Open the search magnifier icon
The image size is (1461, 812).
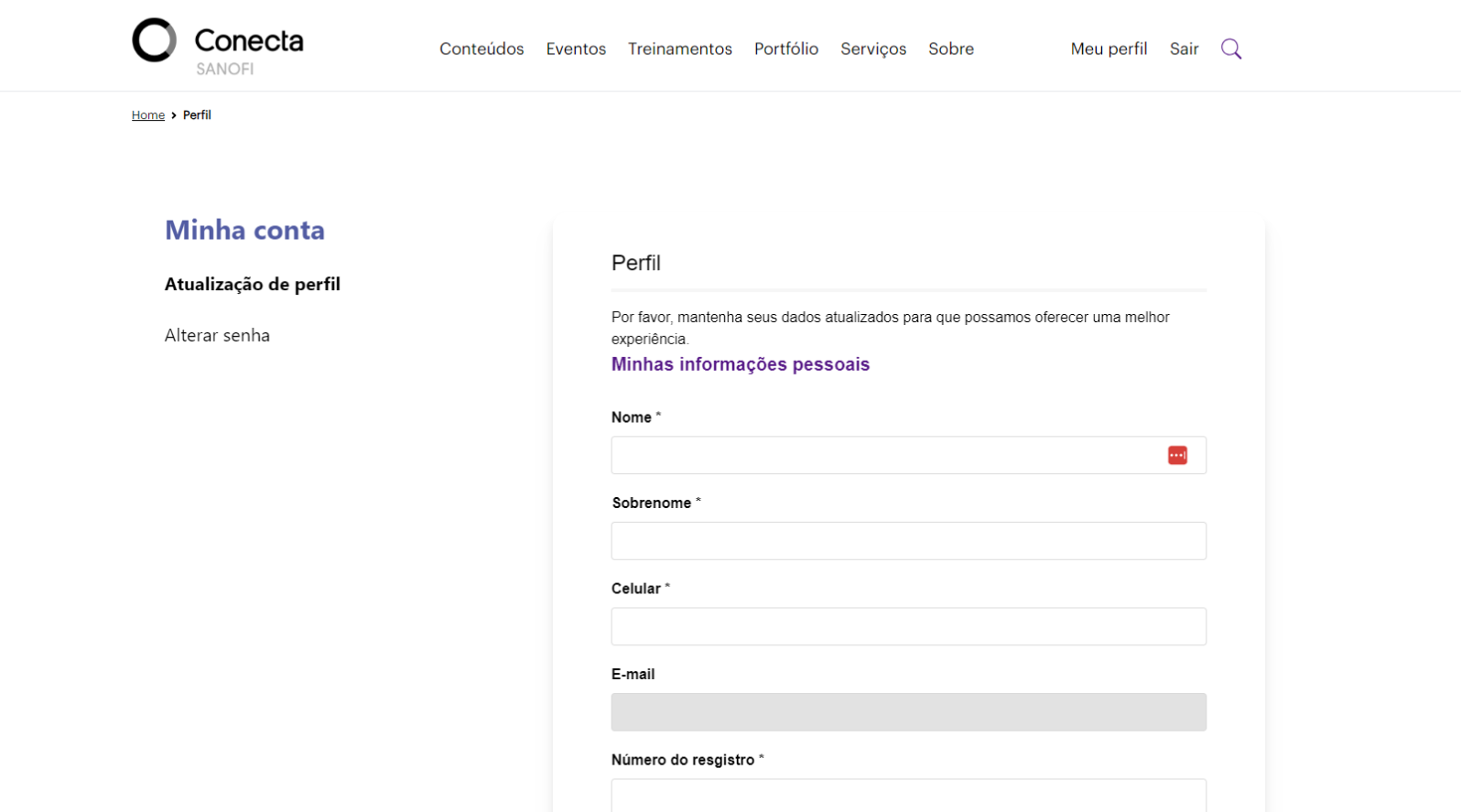[x=1231, y=49]
